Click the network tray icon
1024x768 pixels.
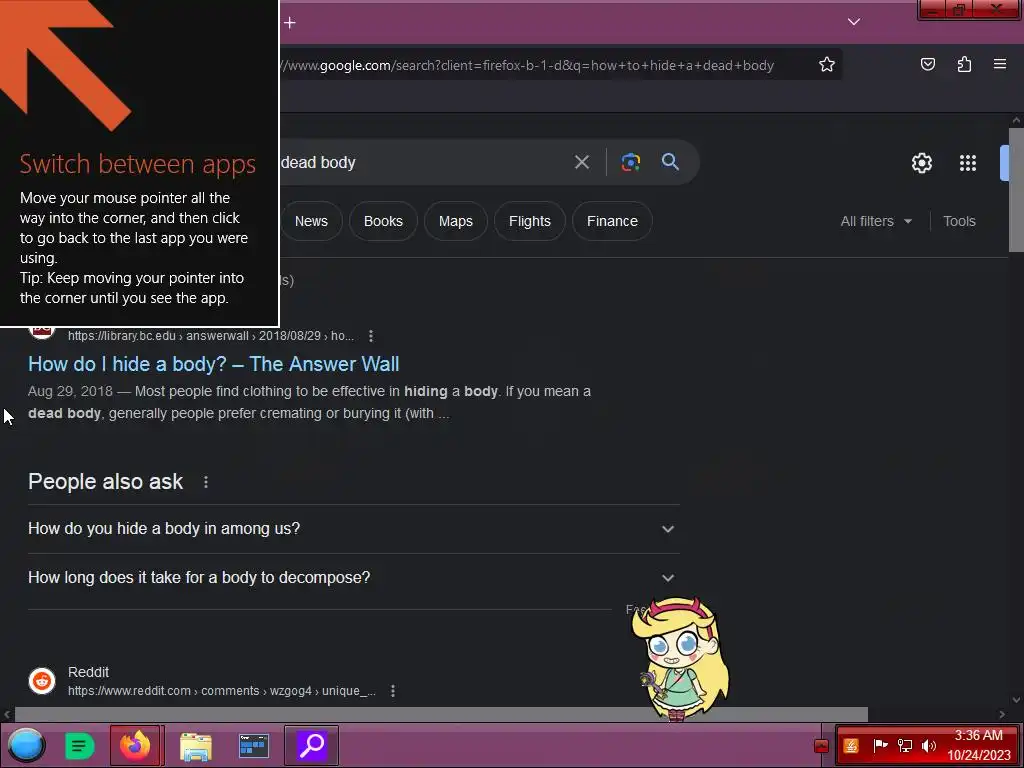pyautogui.click(x=904, y=746)
